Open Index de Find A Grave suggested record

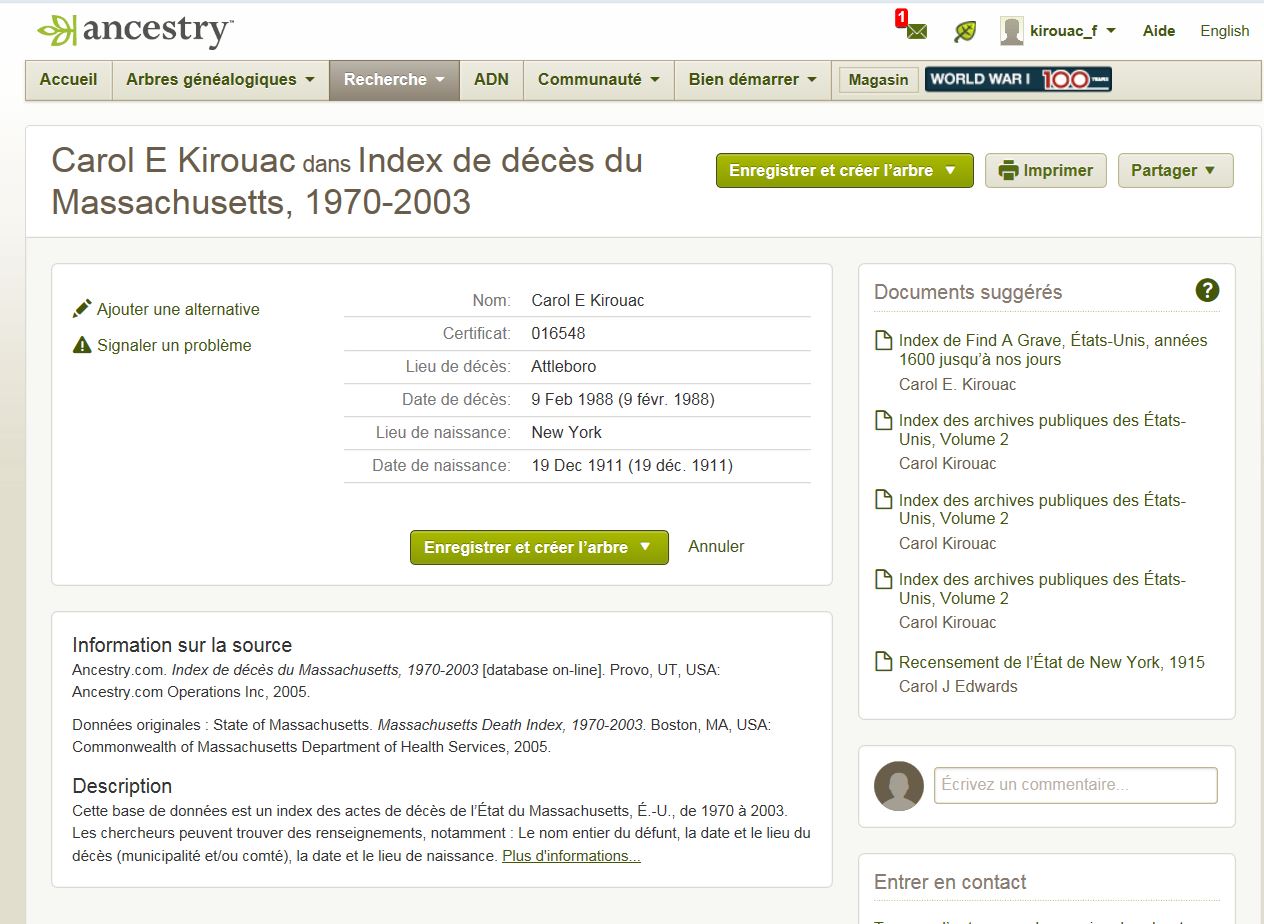tap(1053, 350)
